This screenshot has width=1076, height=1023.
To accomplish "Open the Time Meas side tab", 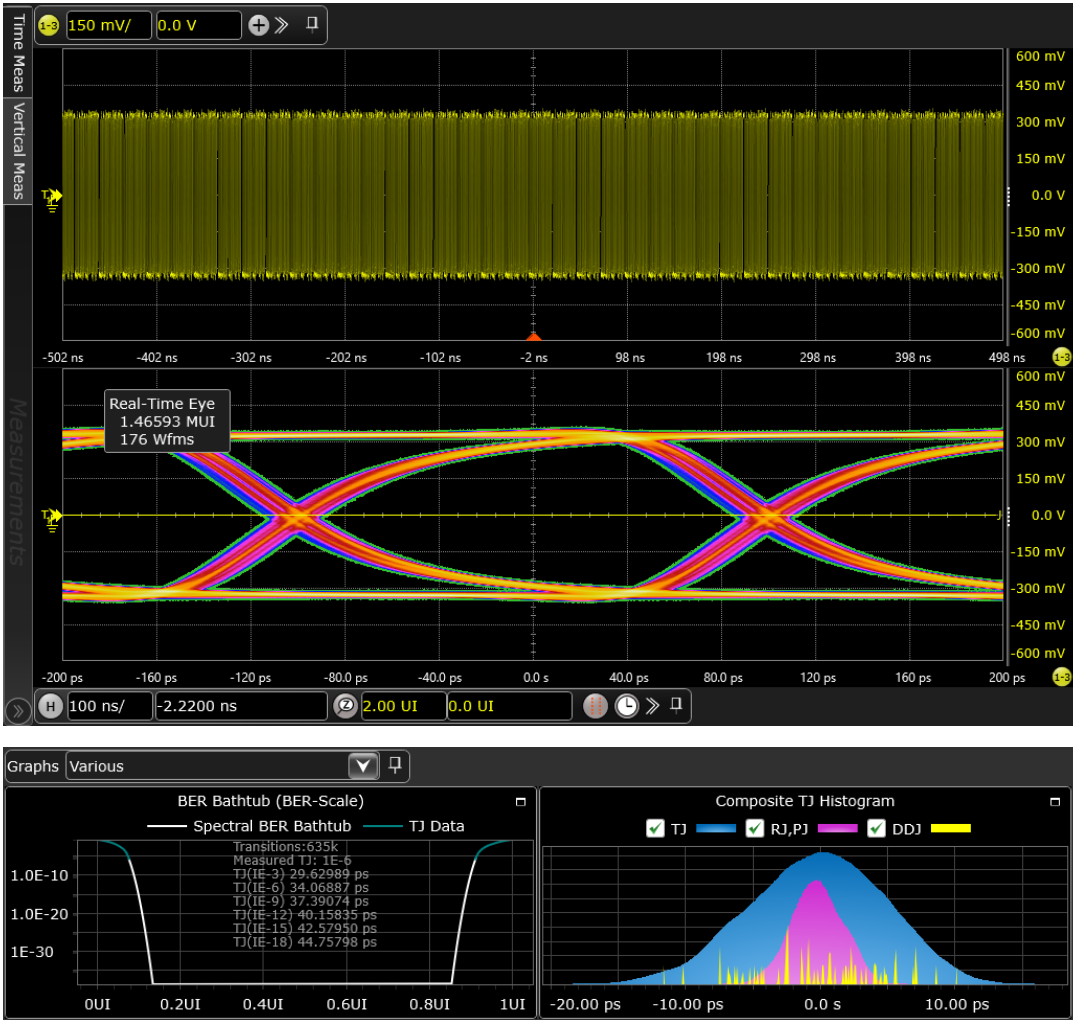I will click(x=17, y=52).
